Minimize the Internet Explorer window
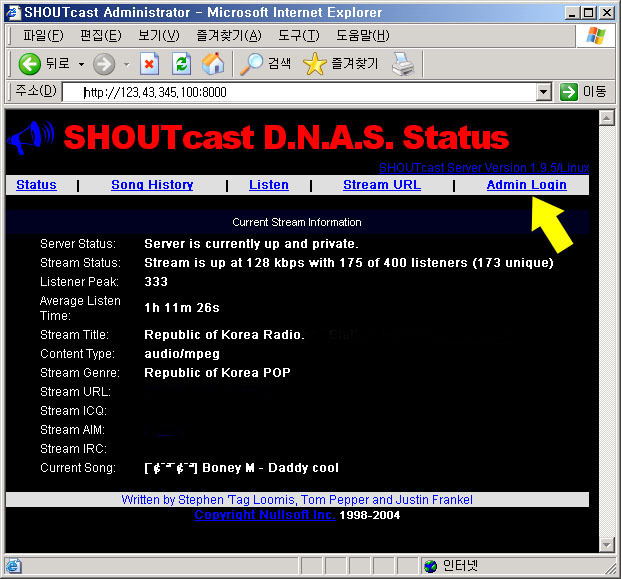The image size is (621, 579). coord(571,13)
